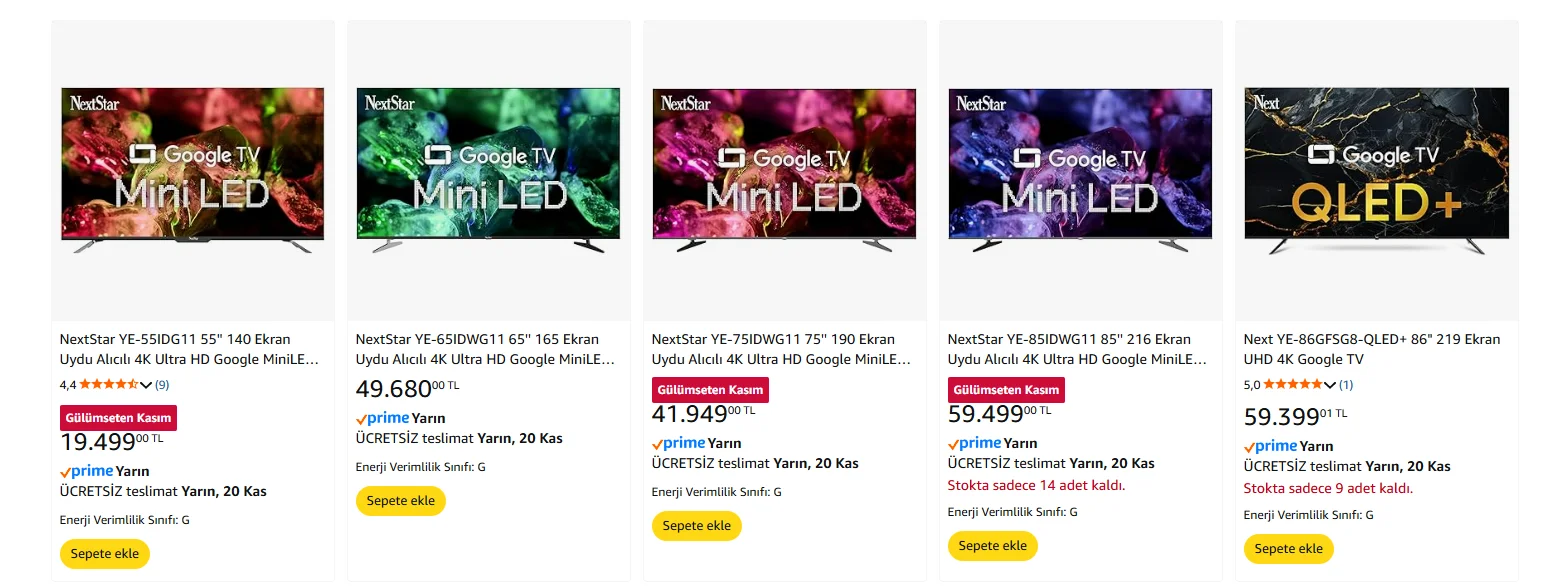Add NextStar YE-85IDWG11 to cart
The width and height of the screenshot is (1542, 586).
[993, 546]
